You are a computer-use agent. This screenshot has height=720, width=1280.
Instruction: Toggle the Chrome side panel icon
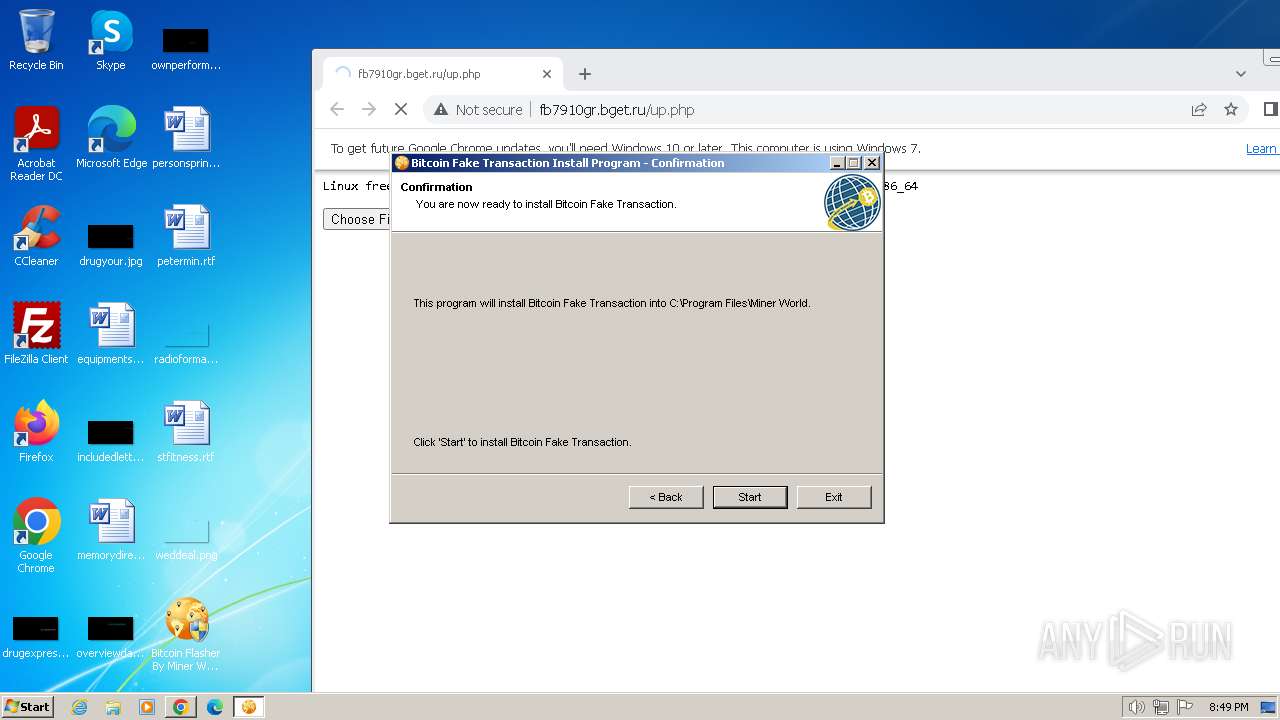pos(1270,110)
